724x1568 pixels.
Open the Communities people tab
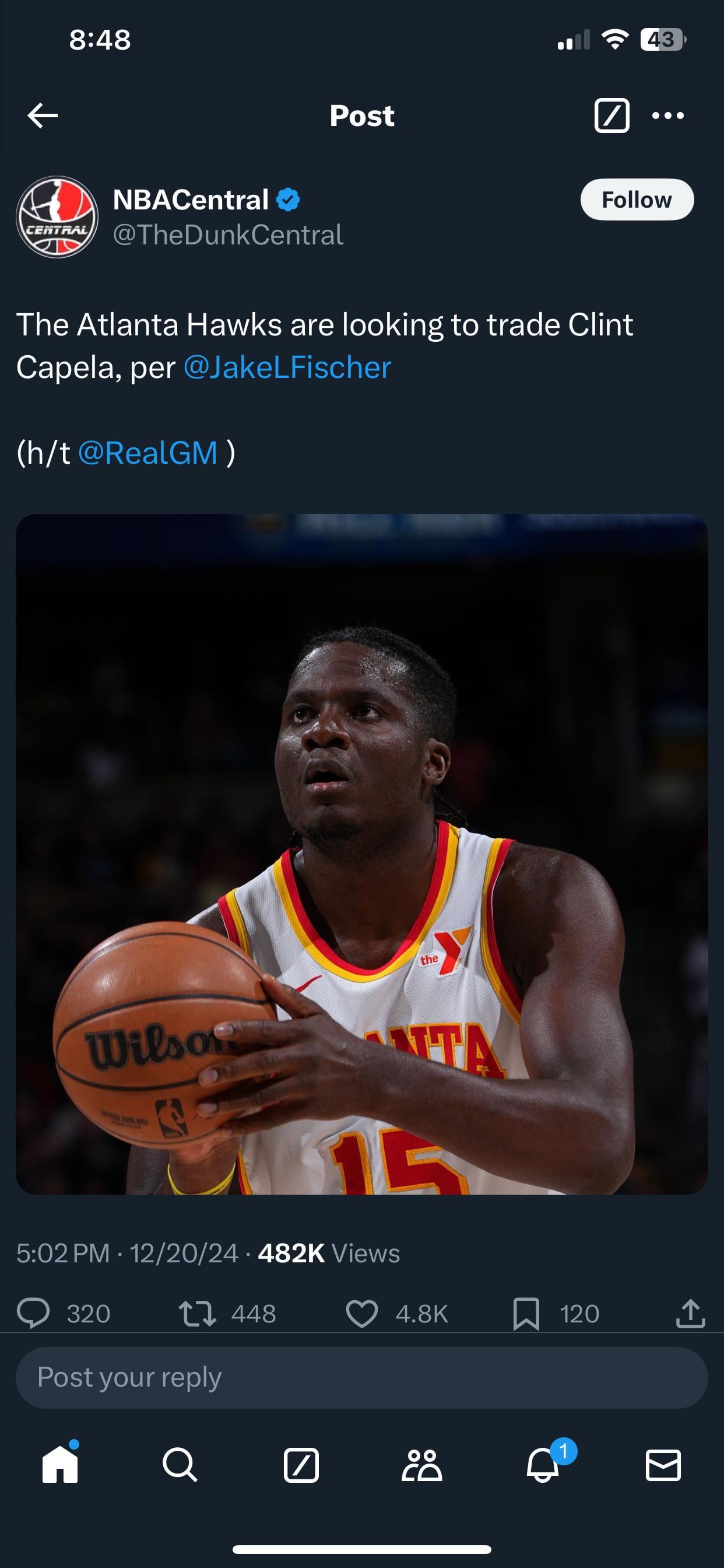coord(421,1465)
